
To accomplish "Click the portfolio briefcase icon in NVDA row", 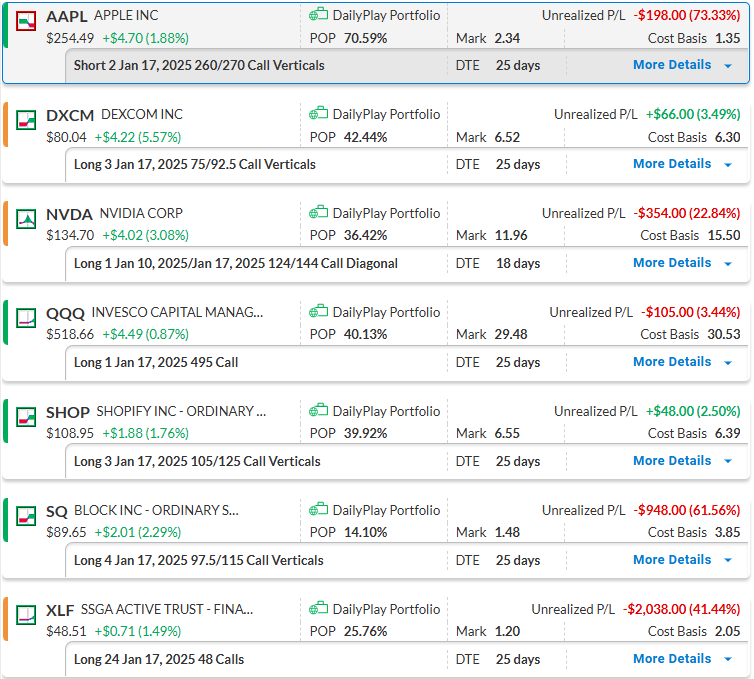I will click(318, 212).
